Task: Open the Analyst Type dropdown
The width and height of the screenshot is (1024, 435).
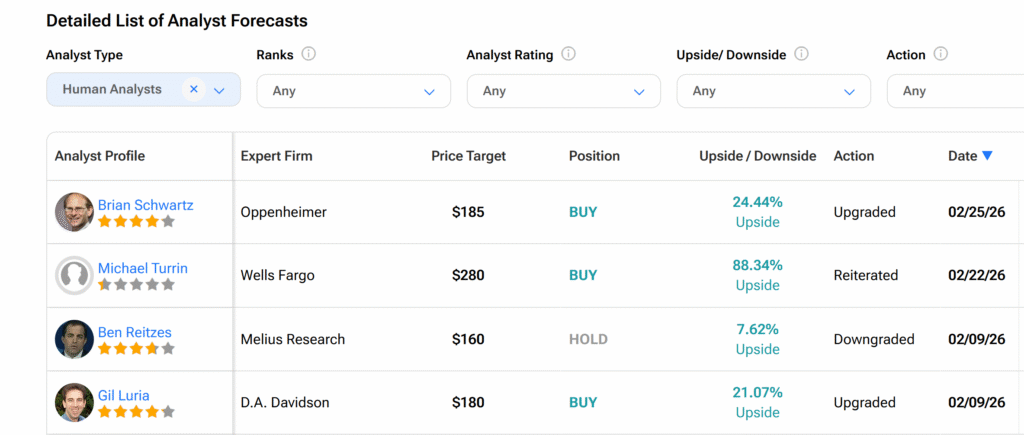Action: tap(220, 90)
